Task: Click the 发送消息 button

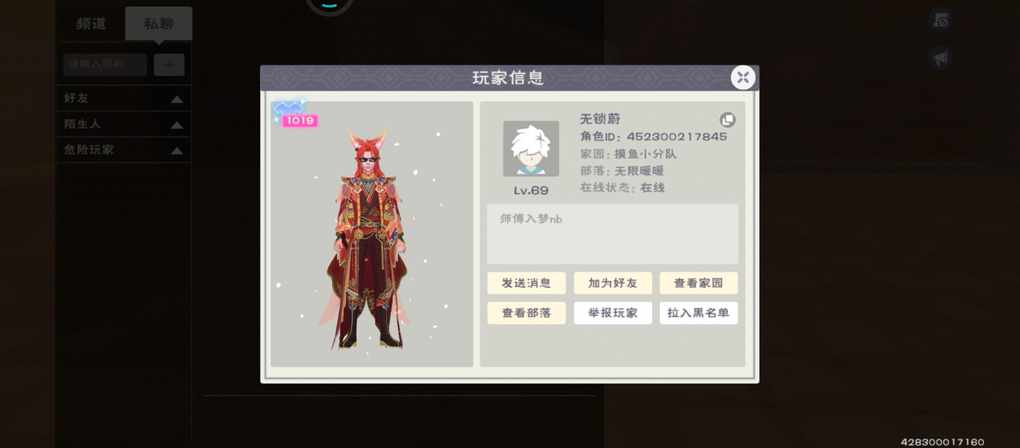Action: coord(526,283)
